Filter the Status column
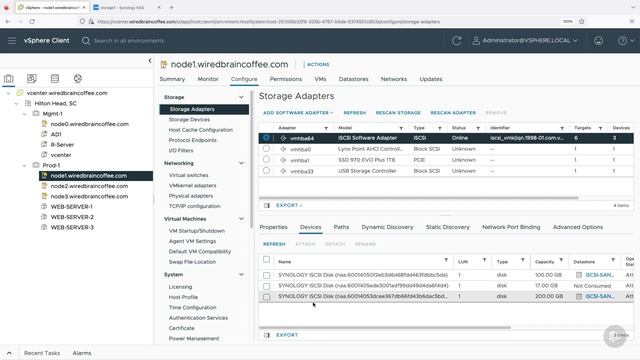The width and height of the screenshot is (640, 360). point(478,128)
